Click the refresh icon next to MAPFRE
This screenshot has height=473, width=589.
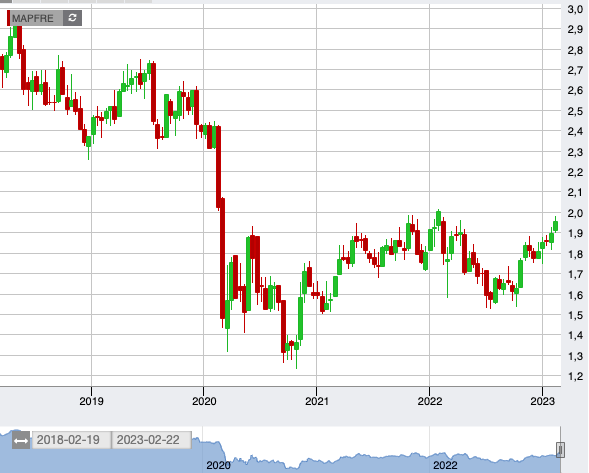tap(72, 18)
